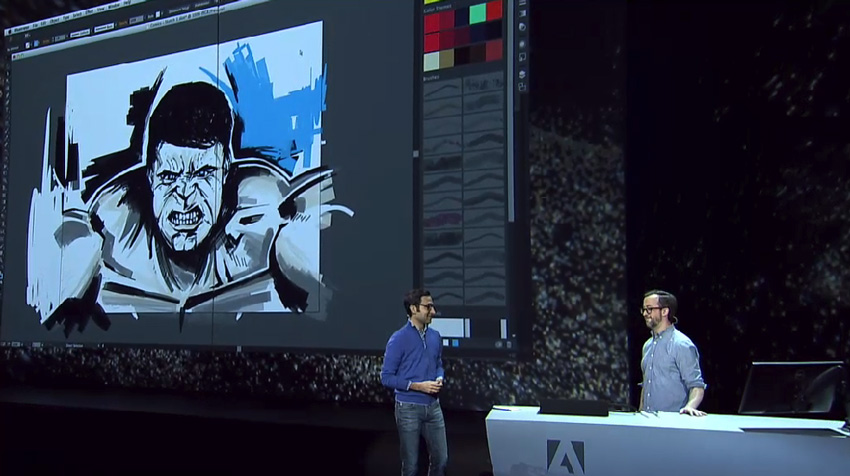Select the bright green color theme swatch
Screen dimensions: 850x476
(x=478, y=13)
